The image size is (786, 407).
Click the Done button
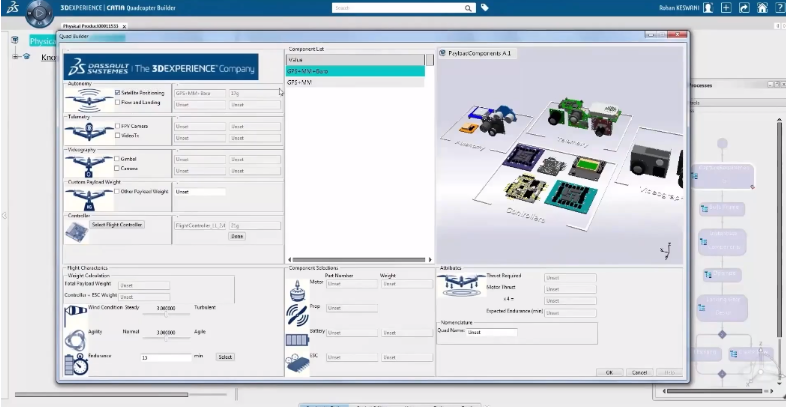pos(237,236)
